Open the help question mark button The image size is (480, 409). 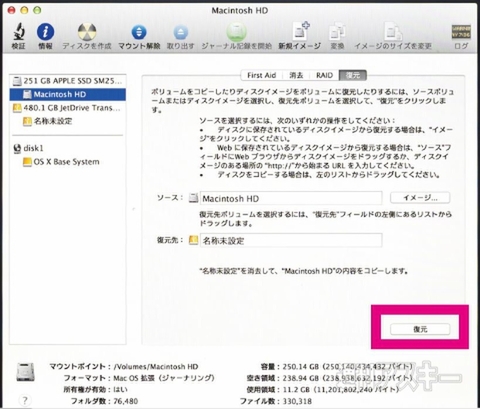25,400
